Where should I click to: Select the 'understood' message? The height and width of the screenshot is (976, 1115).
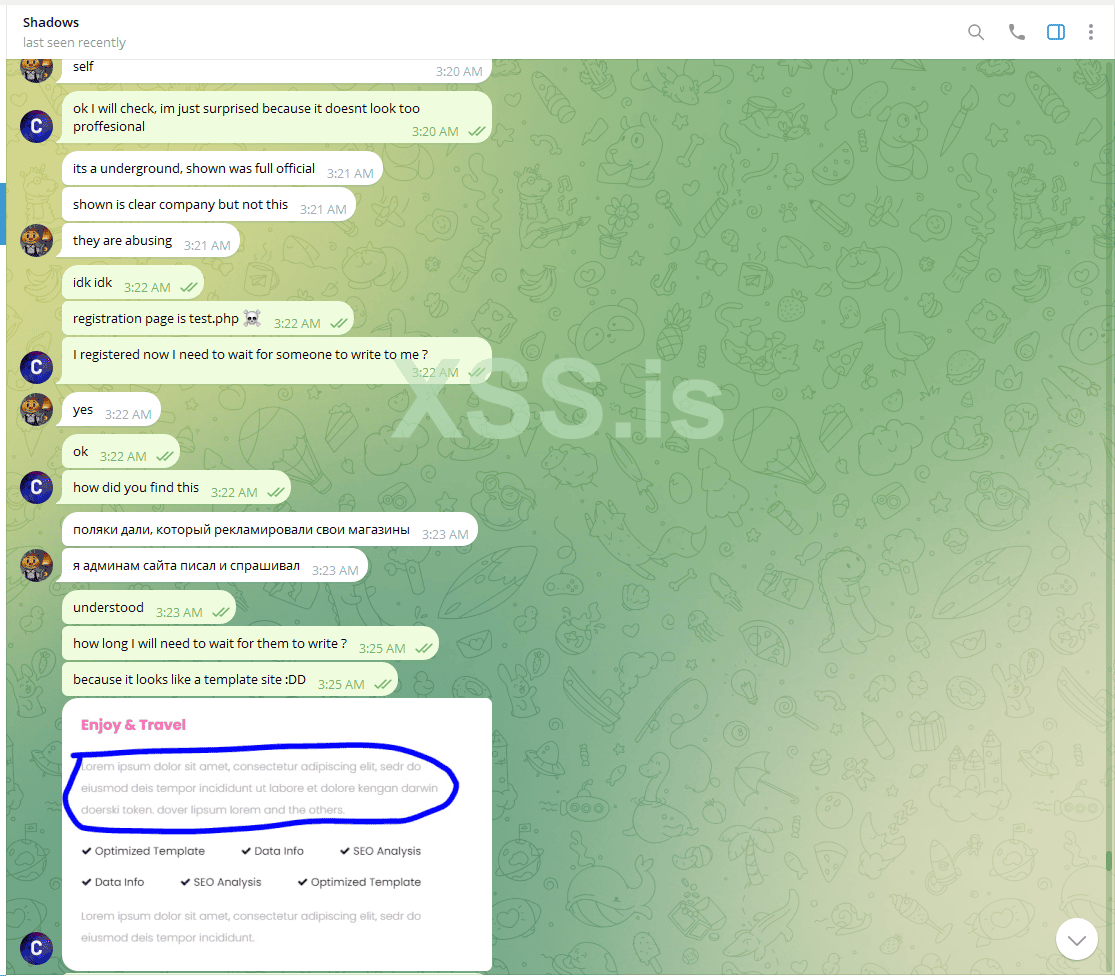tap(149, 608)
